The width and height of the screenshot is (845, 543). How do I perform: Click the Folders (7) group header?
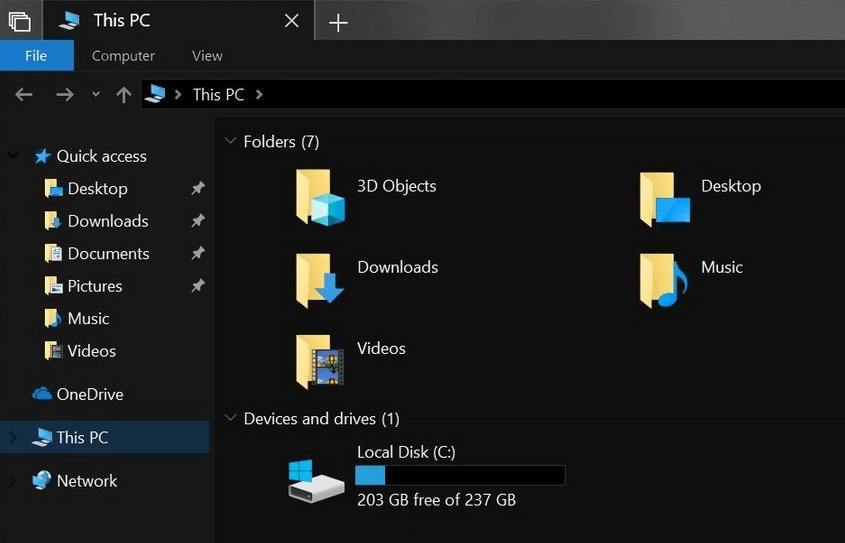(281, 142)
